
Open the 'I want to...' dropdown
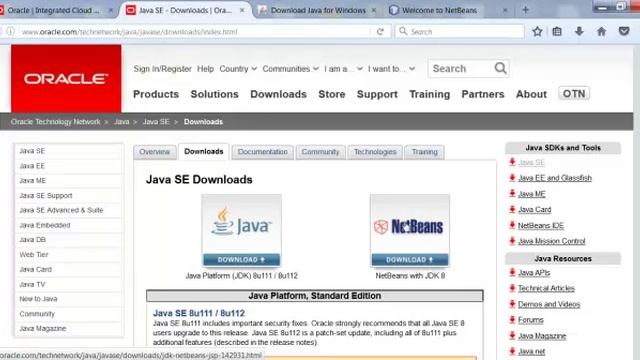point(391,69)
